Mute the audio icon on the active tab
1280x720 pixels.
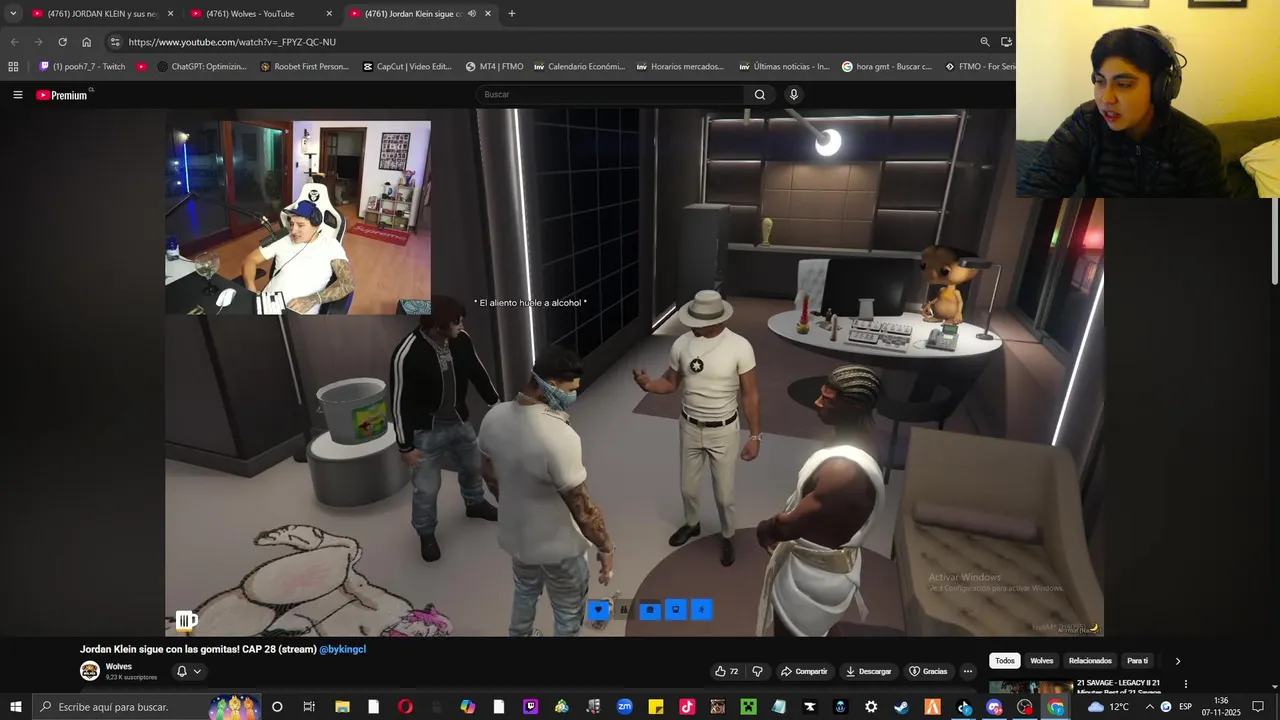click(471, 14)
